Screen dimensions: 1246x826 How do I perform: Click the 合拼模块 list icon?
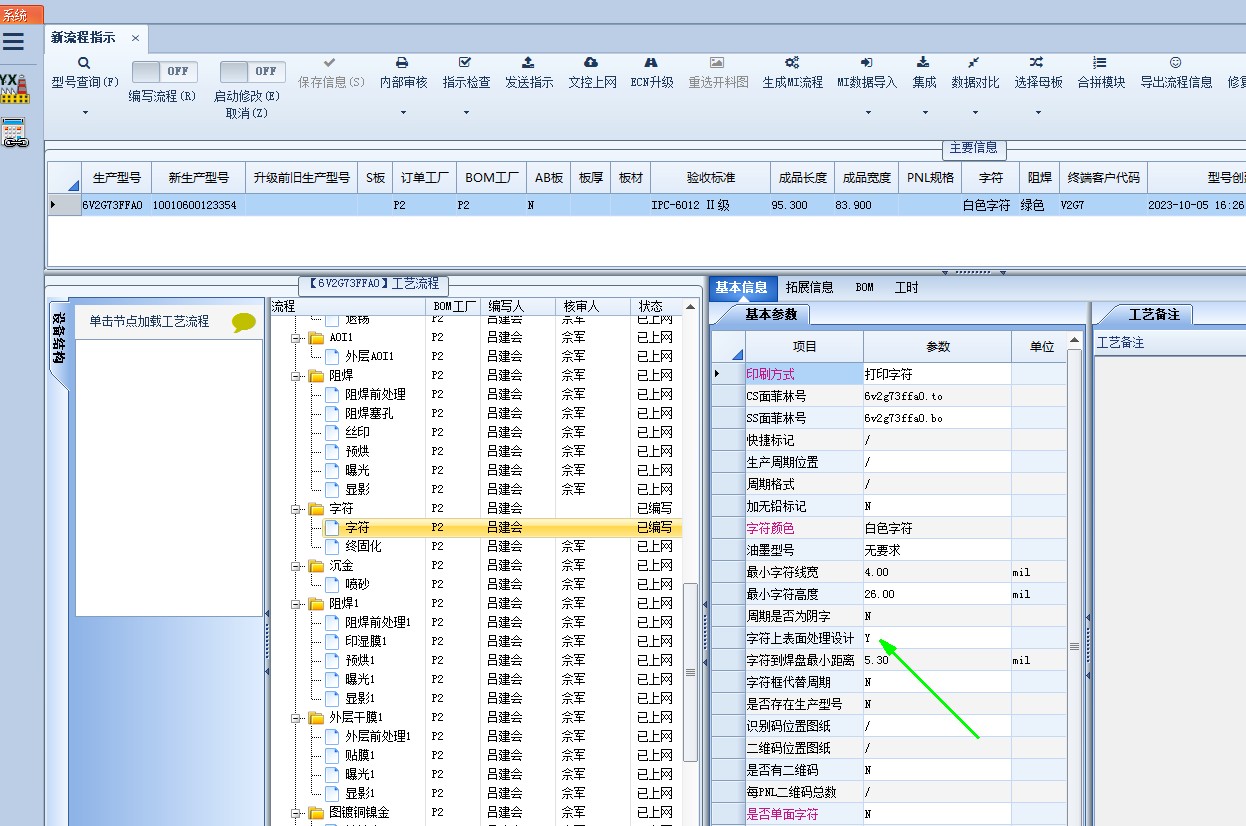point(1100,62)
